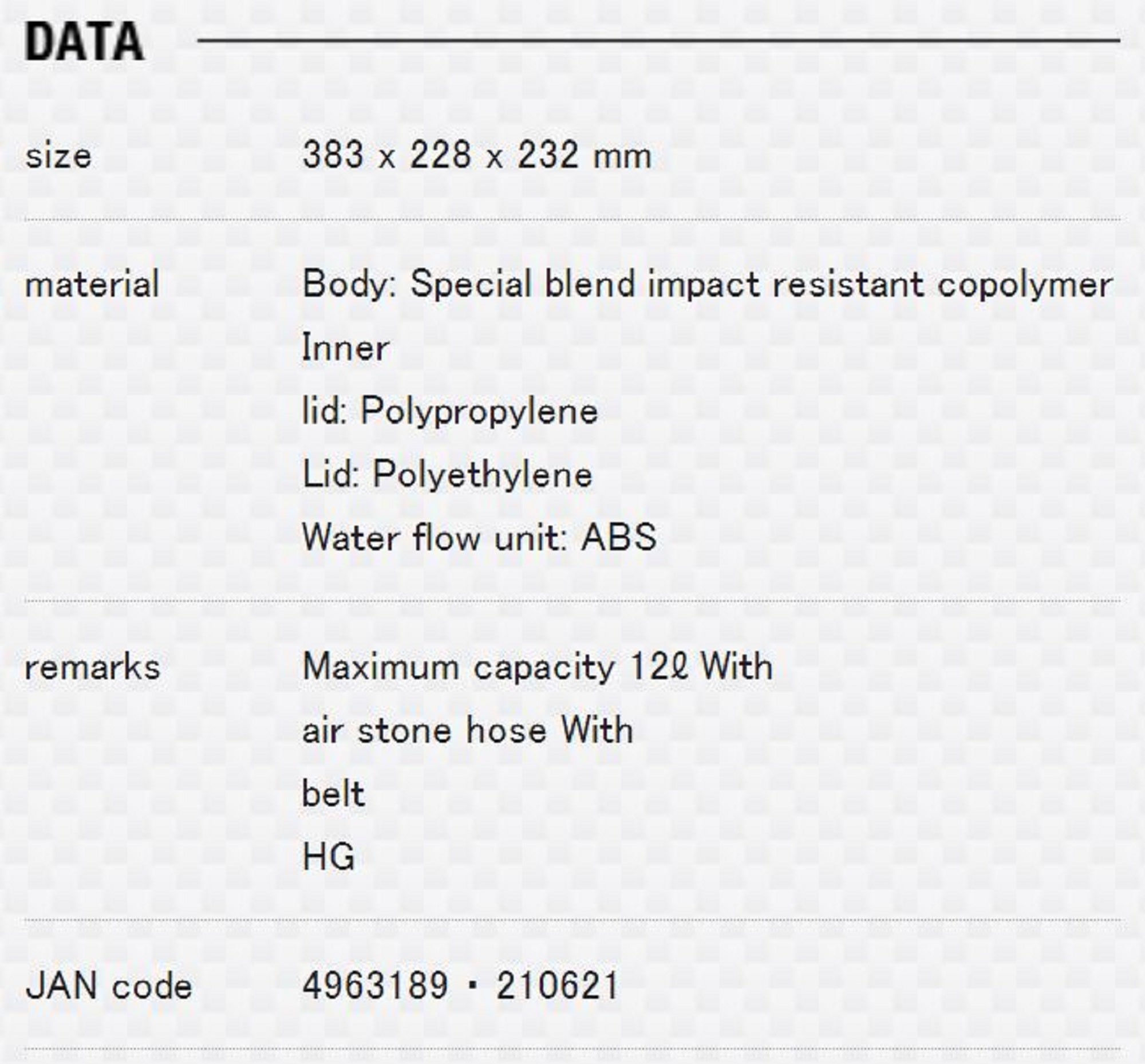
Task: Click the horizontal rule beside DATA heading
Action: point(658,41)
